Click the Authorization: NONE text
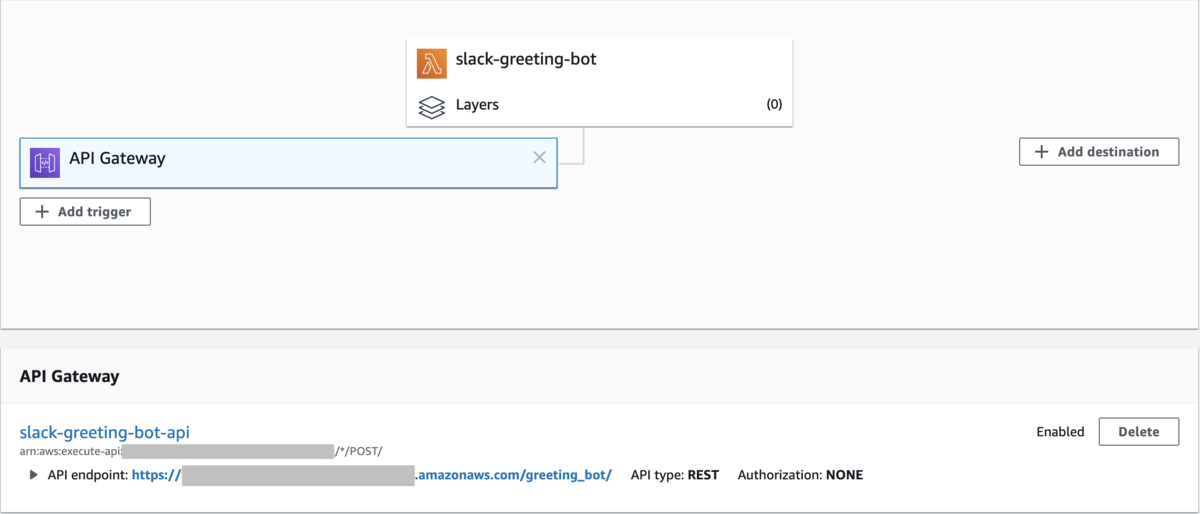Screen dimensions: 1200x514 pyautogui.click(x=800, y=475)
